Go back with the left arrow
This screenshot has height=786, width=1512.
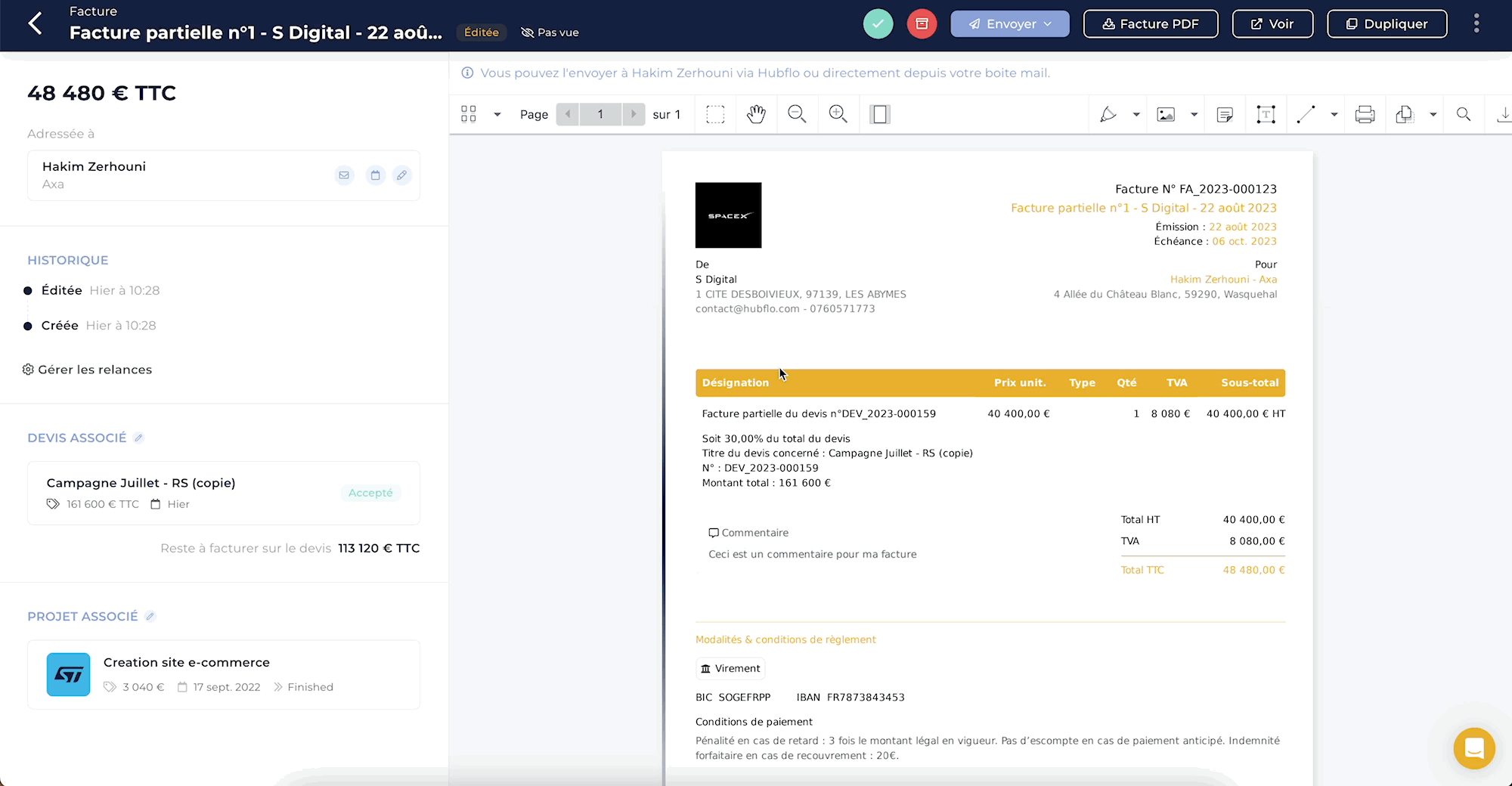[x=35, y=23]
